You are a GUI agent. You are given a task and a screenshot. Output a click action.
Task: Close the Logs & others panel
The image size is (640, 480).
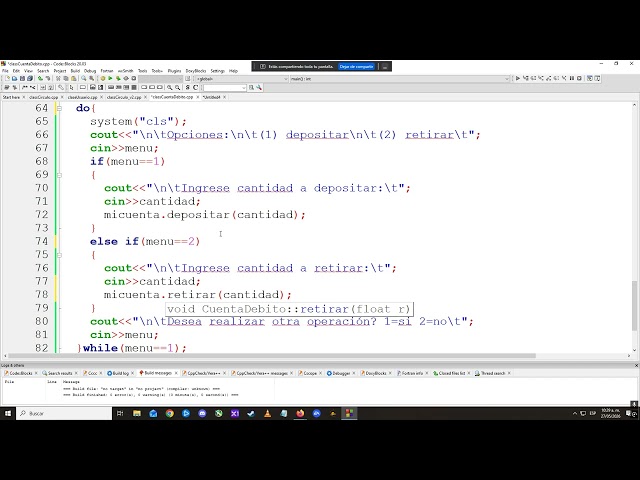point(636,365)
